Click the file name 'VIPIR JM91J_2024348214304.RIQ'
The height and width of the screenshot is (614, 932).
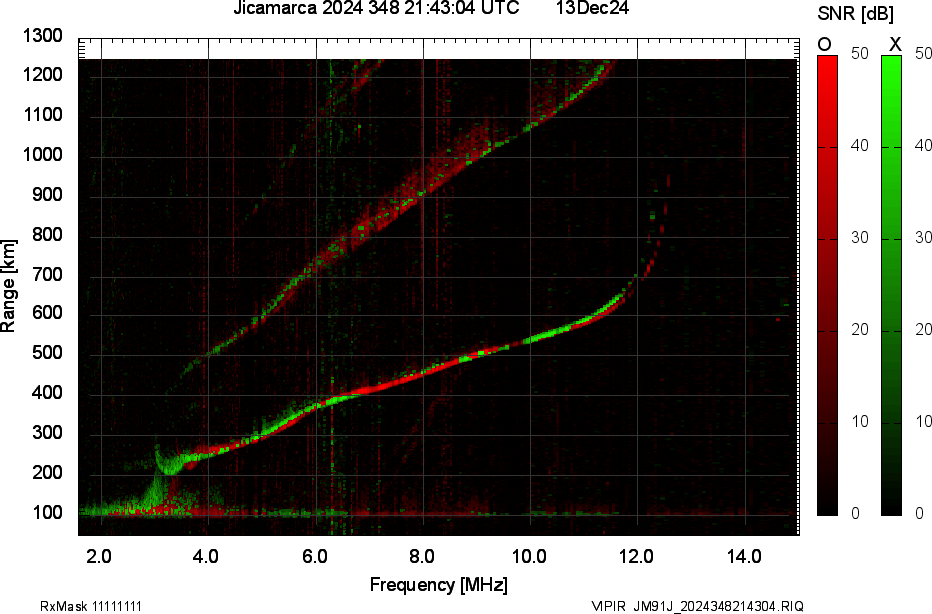pyautogui.click(x=697, y=606)
